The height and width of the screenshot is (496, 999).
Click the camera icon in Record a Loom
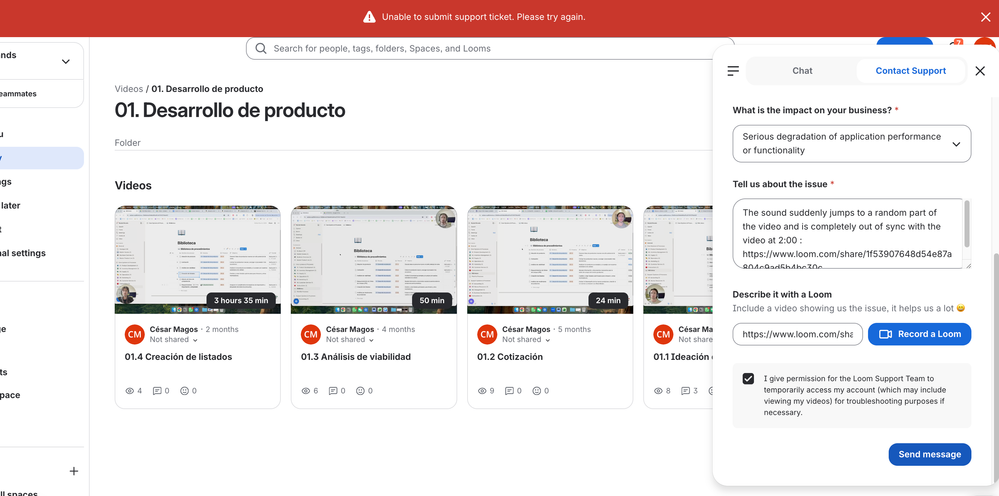[x=885, y=334]
